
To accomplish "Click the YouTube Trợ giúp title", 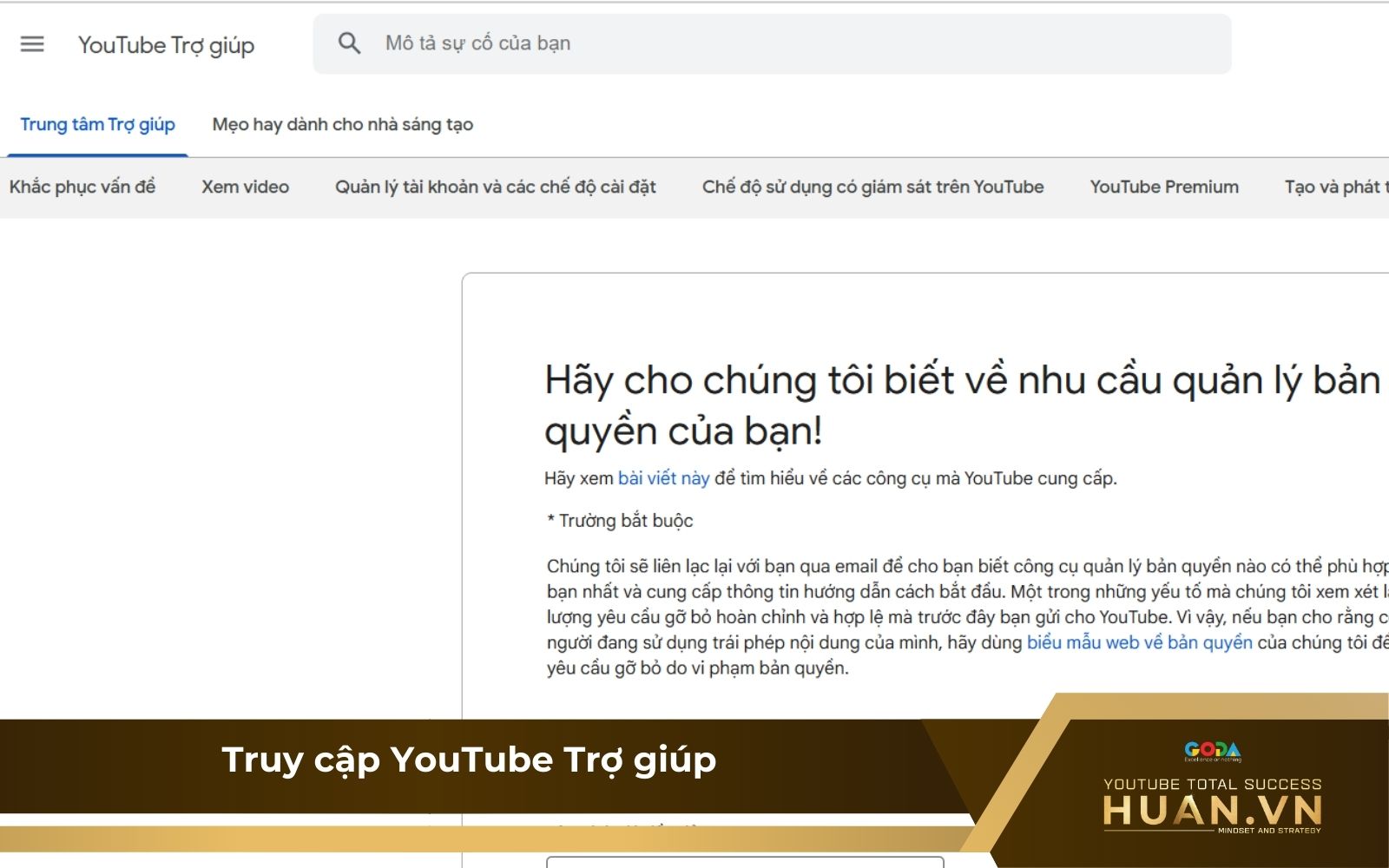I will [166, 45].
